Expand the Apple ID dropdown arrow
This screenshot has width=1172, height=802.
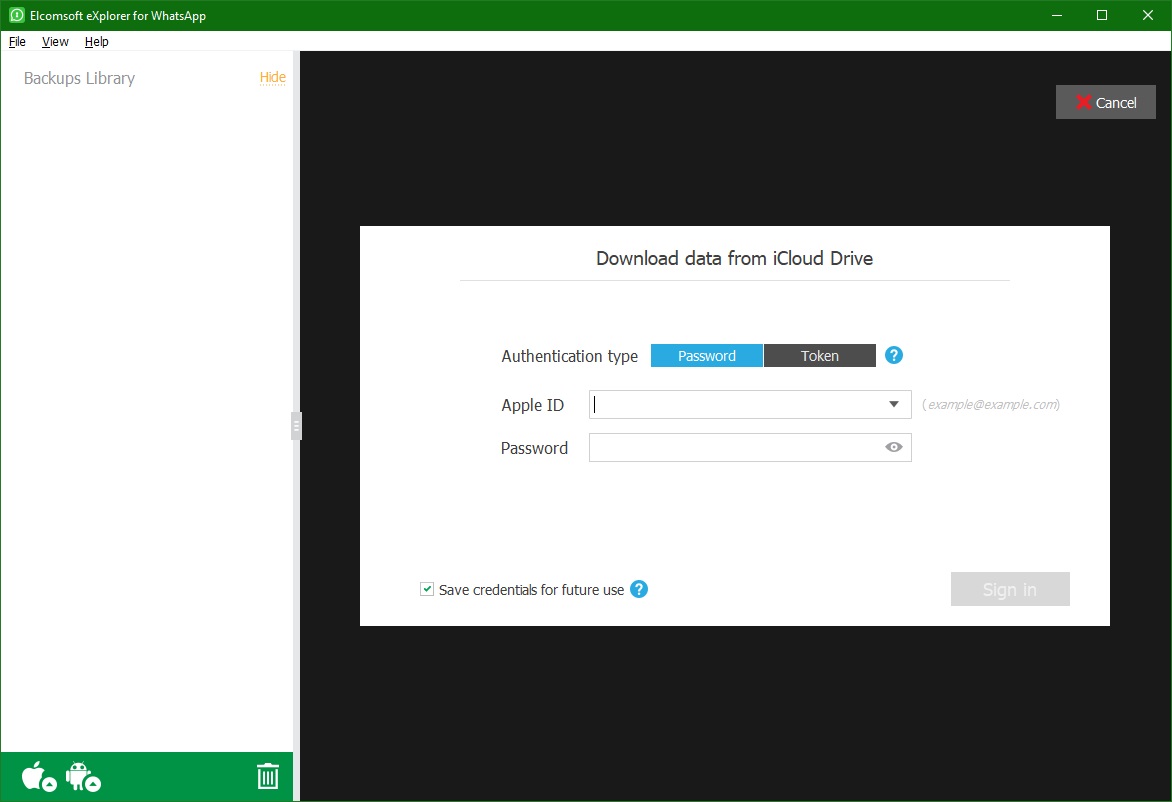893,404
